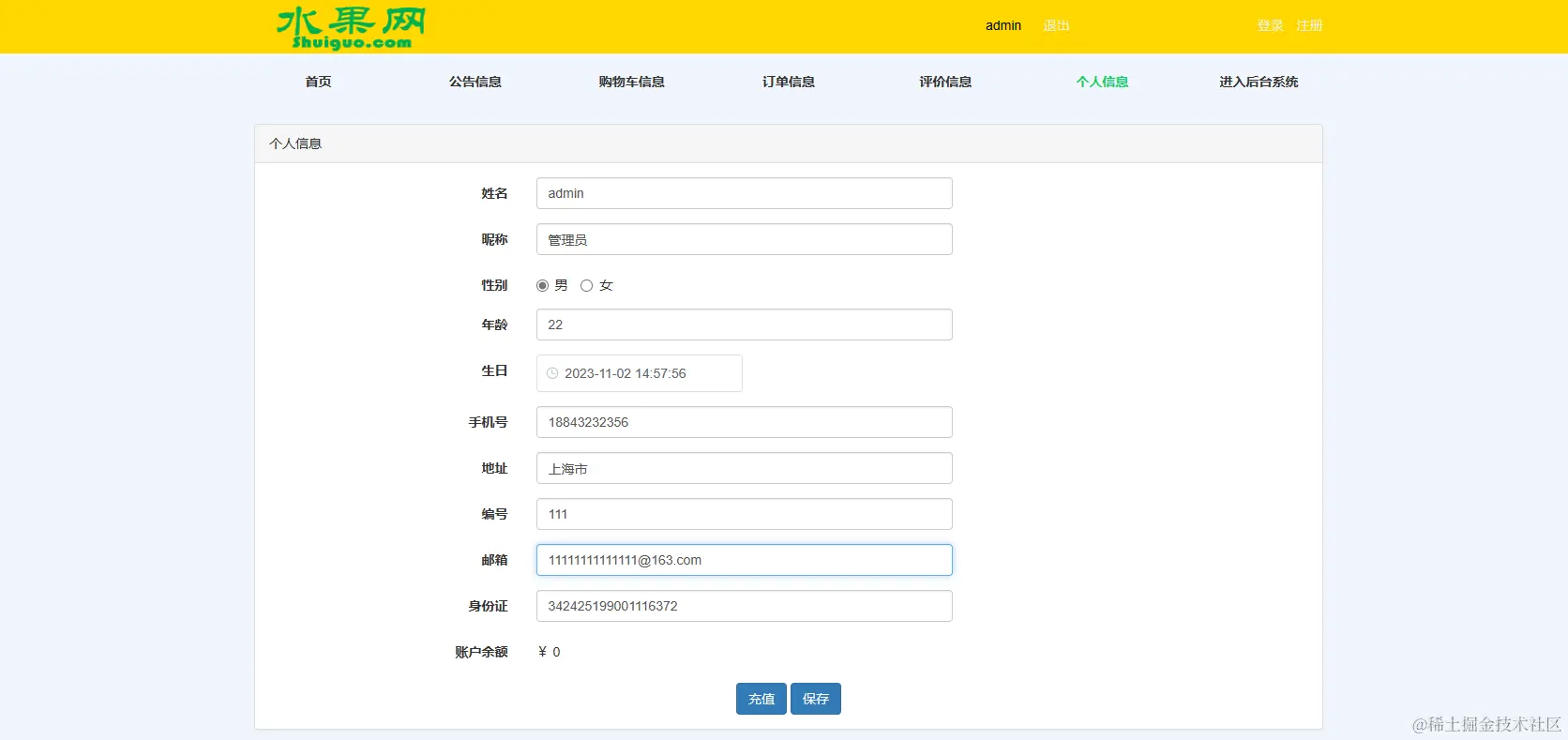The height and width of the screenshot is (740, 1568).
Task: Focus the 地址 input field
Action: point(745,468)
